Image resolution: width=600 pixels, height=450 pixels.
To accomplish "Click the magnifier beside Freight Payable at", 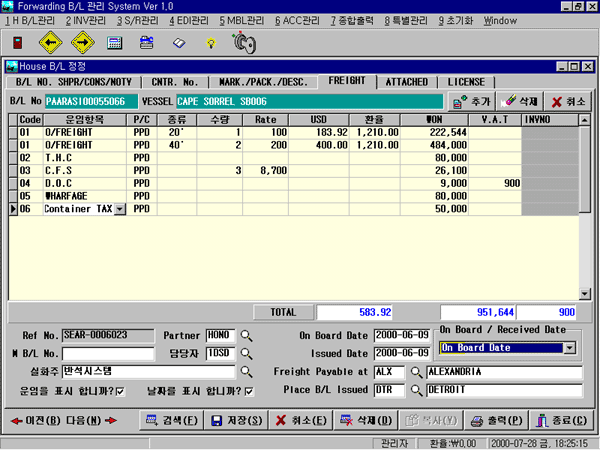I will 416,372.
